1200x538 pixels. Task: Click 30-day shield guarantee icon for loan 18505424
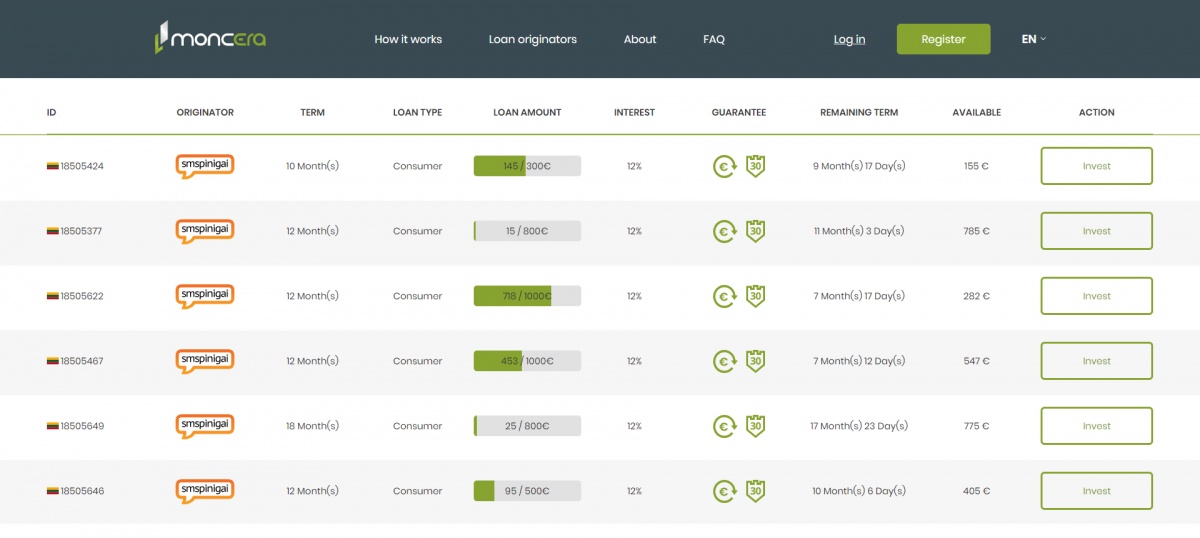click(x=756, y=166)
